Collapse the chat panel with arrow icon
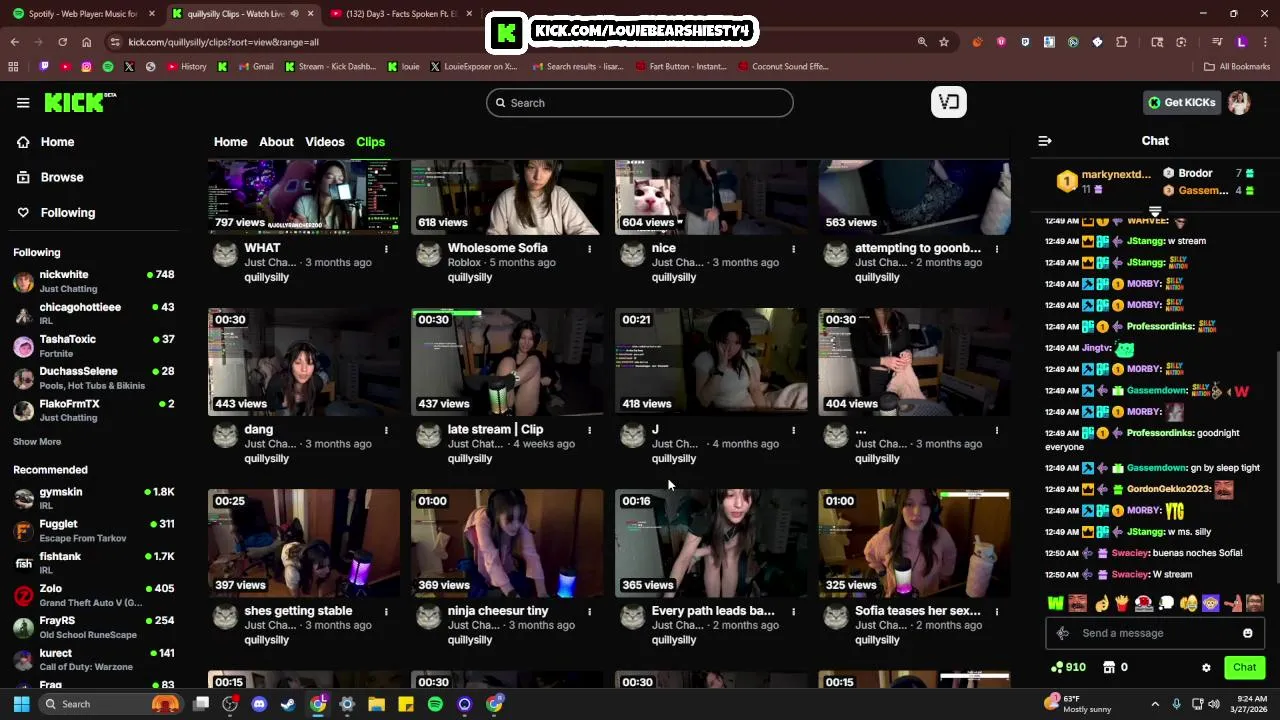Image resolution: width=1280 pixels, height=720 pixels. click(1045, 141)
